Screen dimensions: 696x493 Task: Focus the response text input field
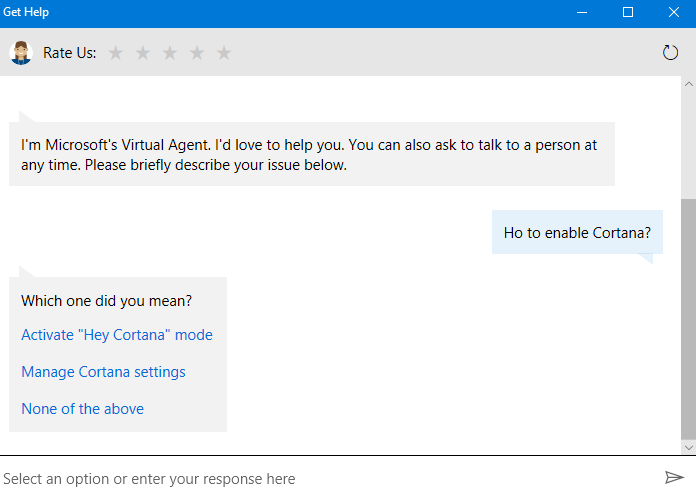coord(320,478)
